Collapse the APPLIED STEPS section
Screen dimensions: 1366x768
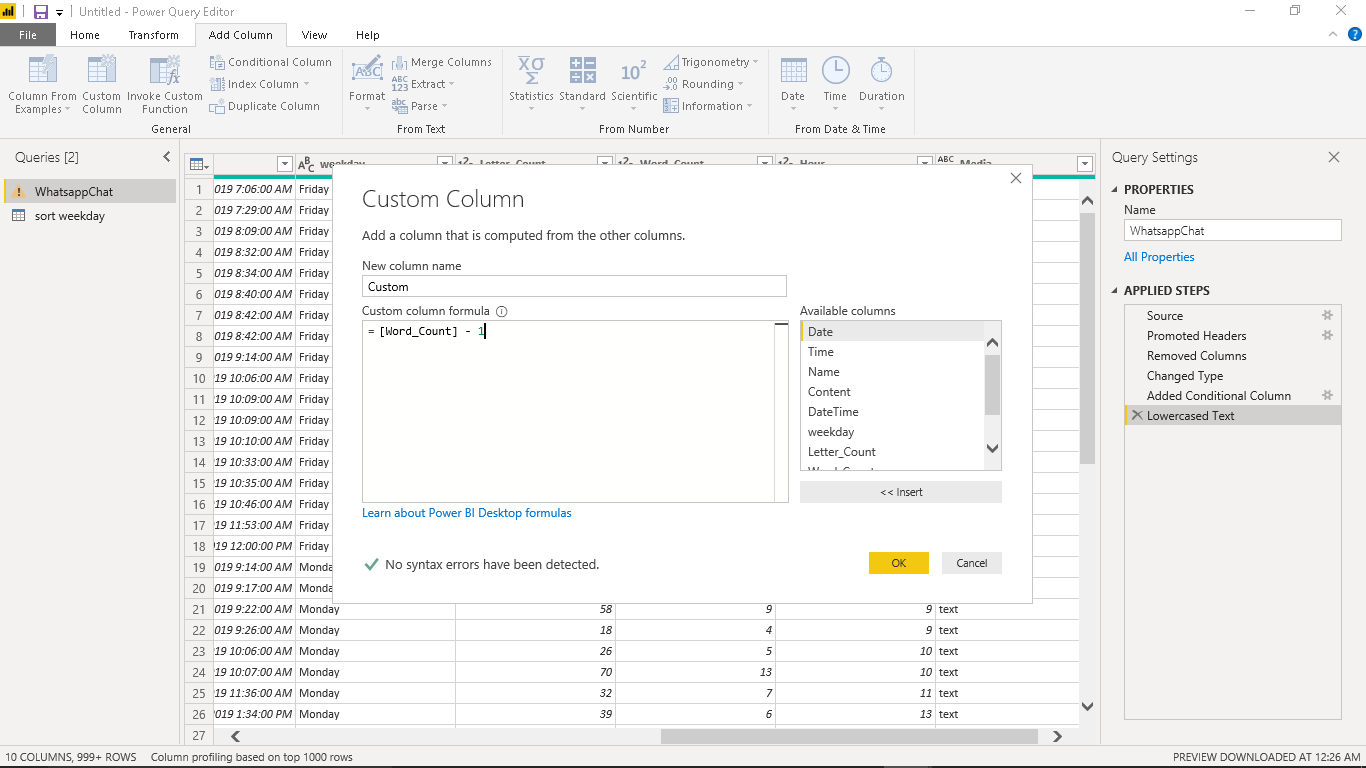(x=1116, y=291)
